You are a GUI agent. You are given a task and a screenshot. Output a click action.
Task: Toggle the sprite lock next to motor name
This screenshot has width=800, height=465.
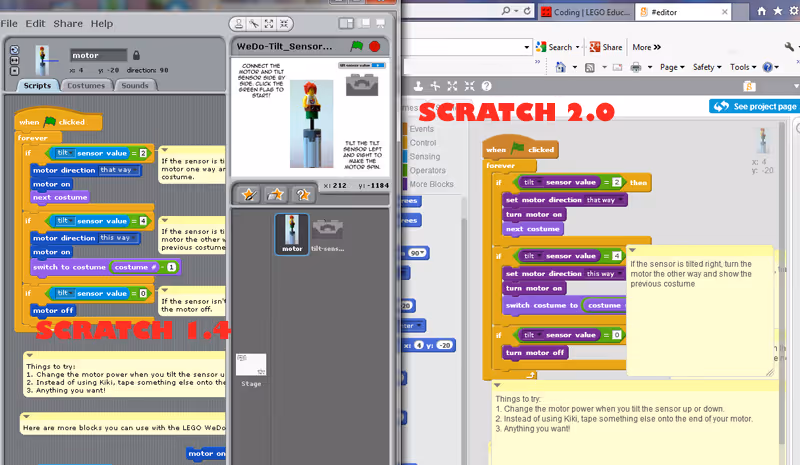(x=136, y=55)
